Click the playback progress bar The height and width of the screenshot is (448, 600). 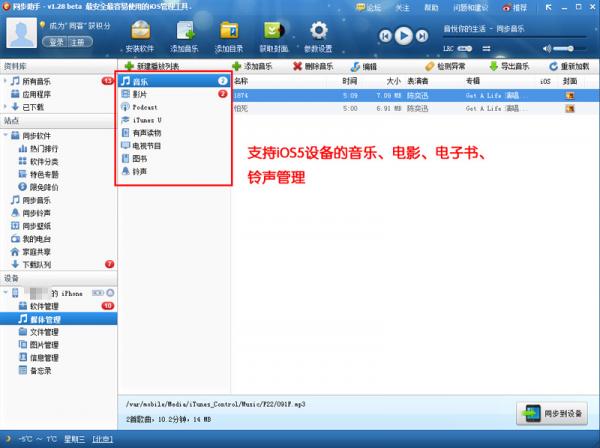pos(515,37)
